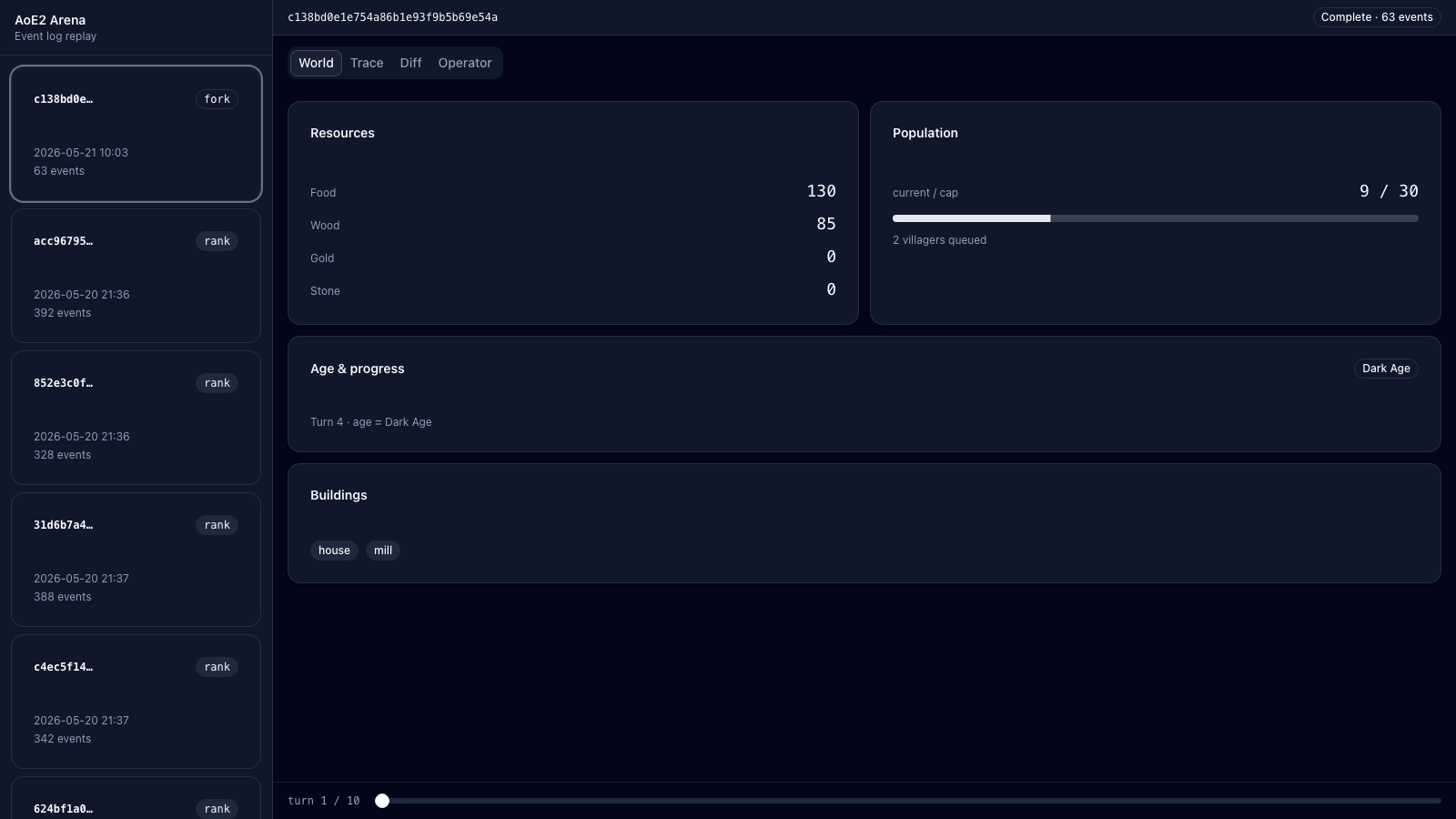
Task: Switch to the Operator tab
Action: pyautogui.click(x=465, y=63)
